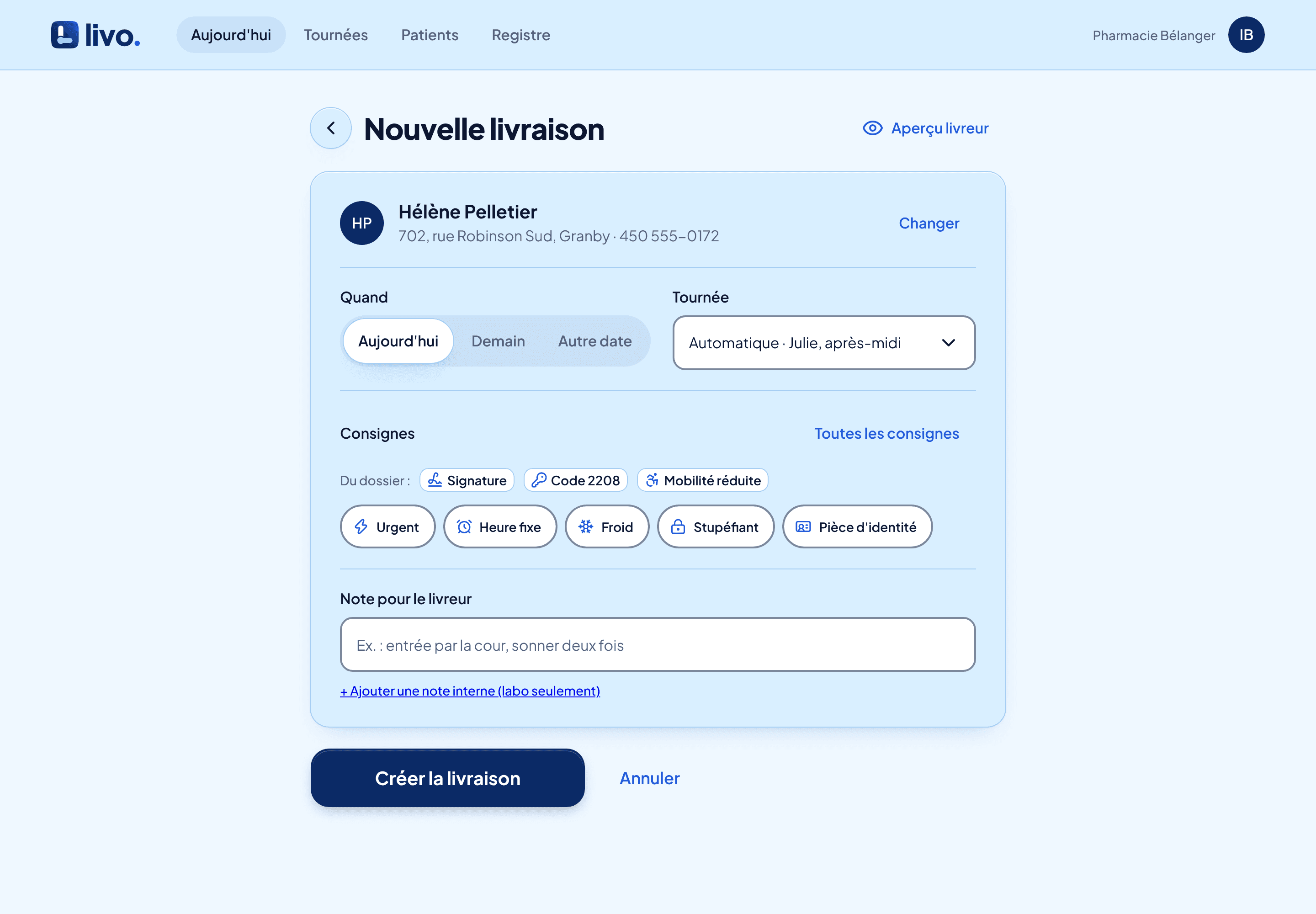Click the livo logo icon
The width and height of the screenshot is (1316, 914).
tap(65, 35)
